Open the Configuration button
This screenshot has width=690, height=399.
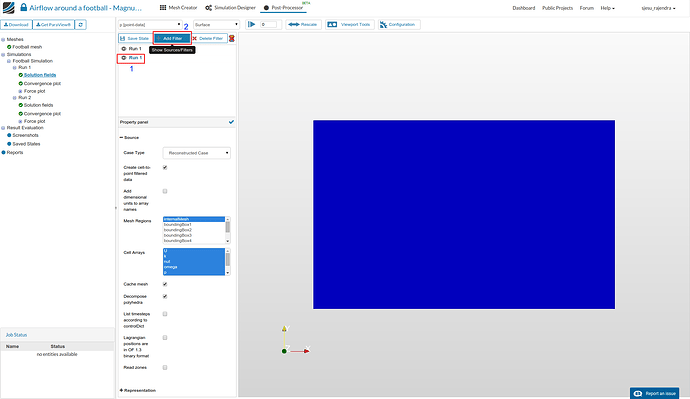click(x=399, y=25)
